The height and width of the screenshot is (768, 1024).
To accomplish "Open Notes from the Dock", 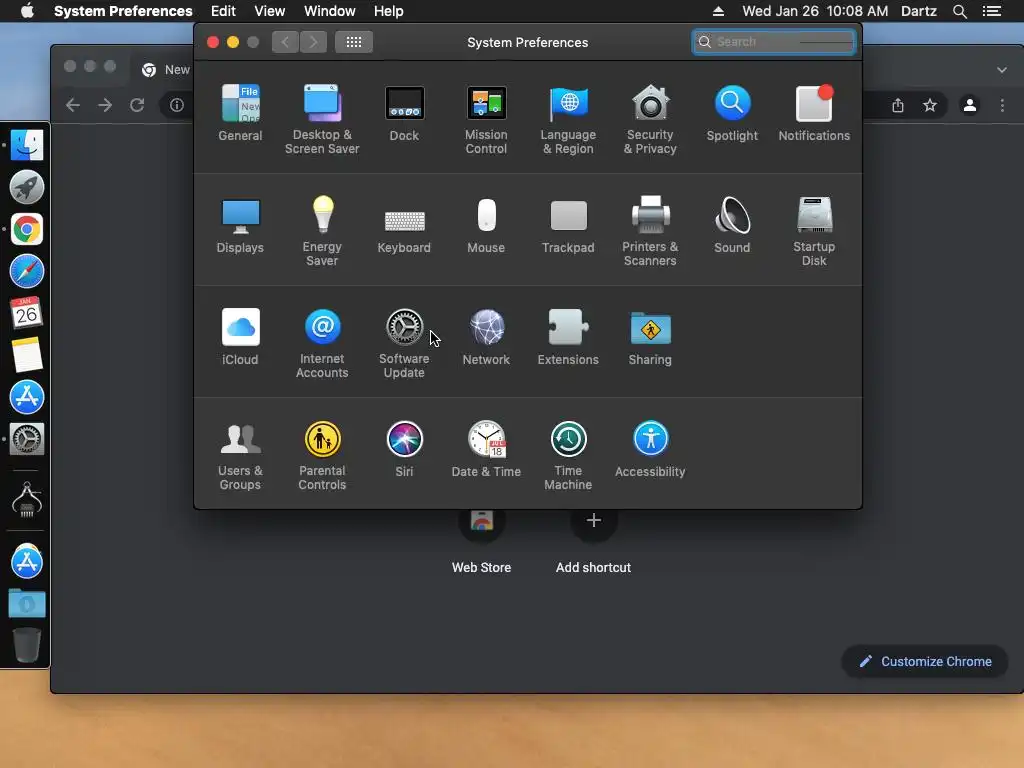I will (x=27, y=355).
